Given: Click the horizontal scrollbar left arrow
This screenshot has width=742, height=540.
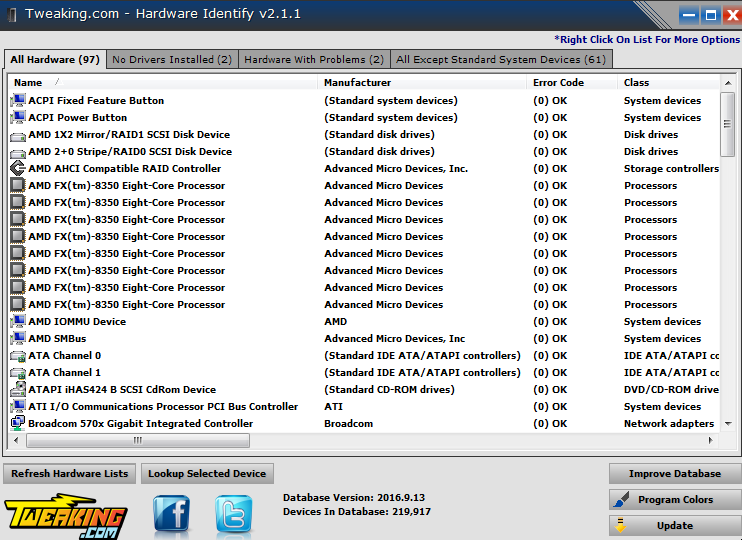Looking at the screenshot, I should point(17,441).
